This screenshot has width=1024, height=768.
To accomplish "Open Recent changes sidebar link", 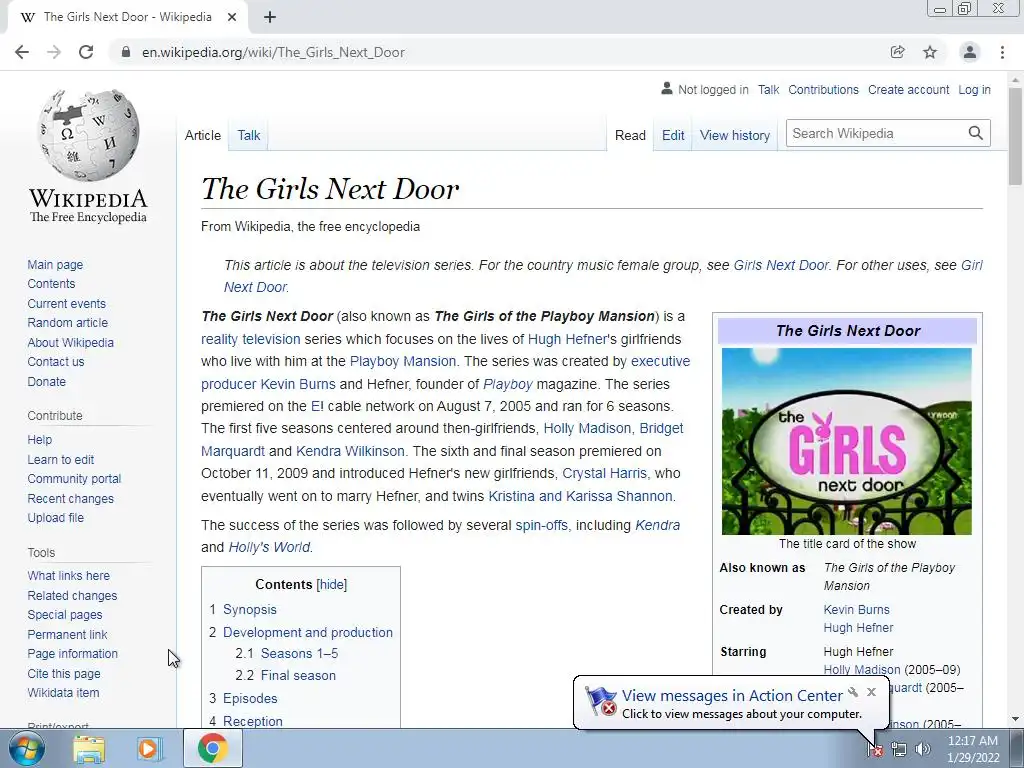I will (x=71, y=498).
